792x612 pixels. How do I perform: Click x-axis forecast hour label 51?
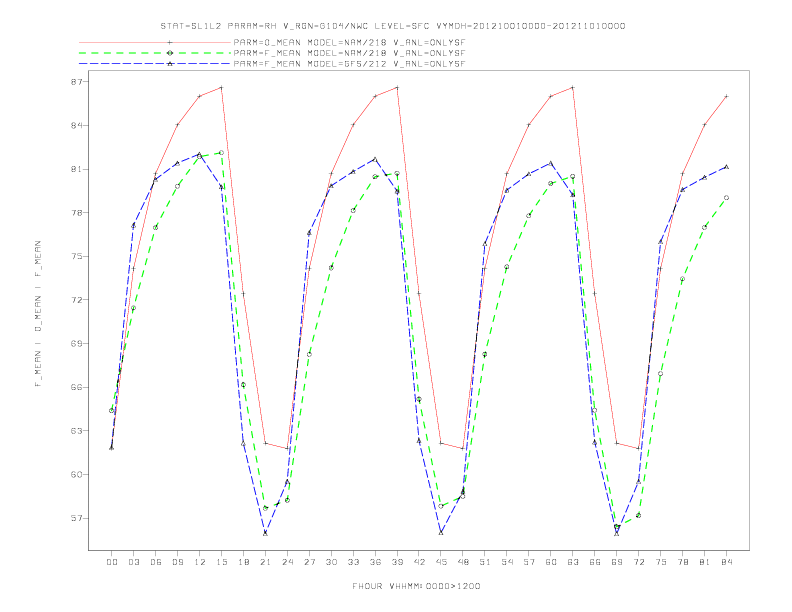485,562
